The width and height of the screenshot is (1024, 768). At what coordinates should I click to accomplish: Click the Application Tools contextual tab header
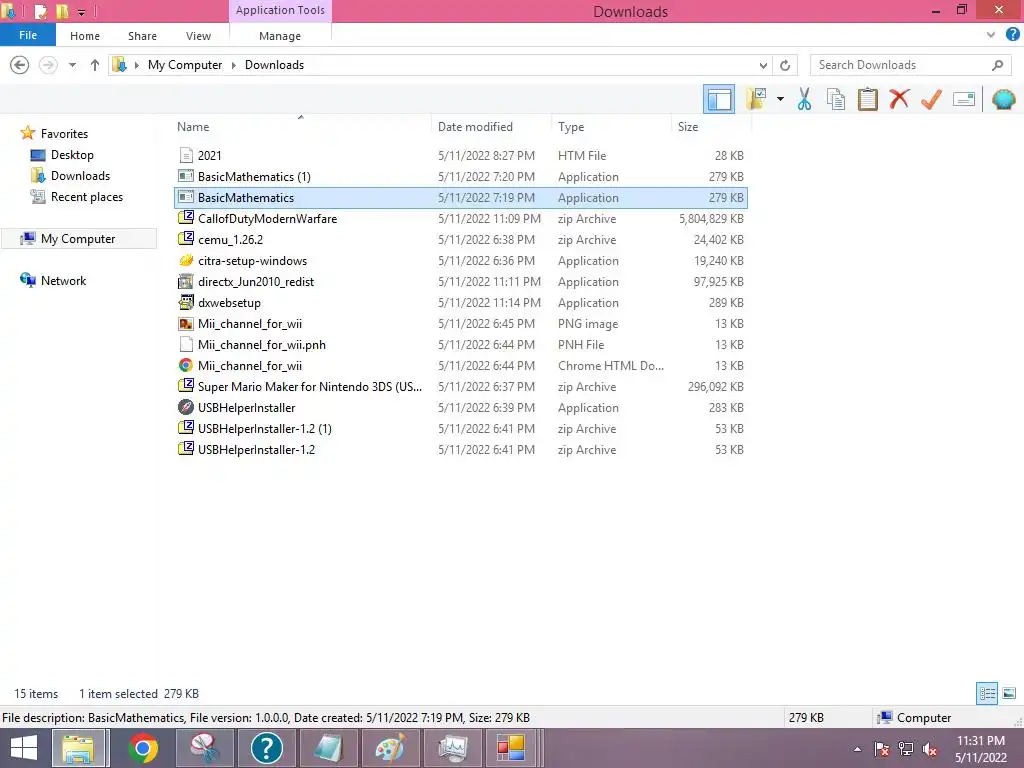tap(280, 10)
